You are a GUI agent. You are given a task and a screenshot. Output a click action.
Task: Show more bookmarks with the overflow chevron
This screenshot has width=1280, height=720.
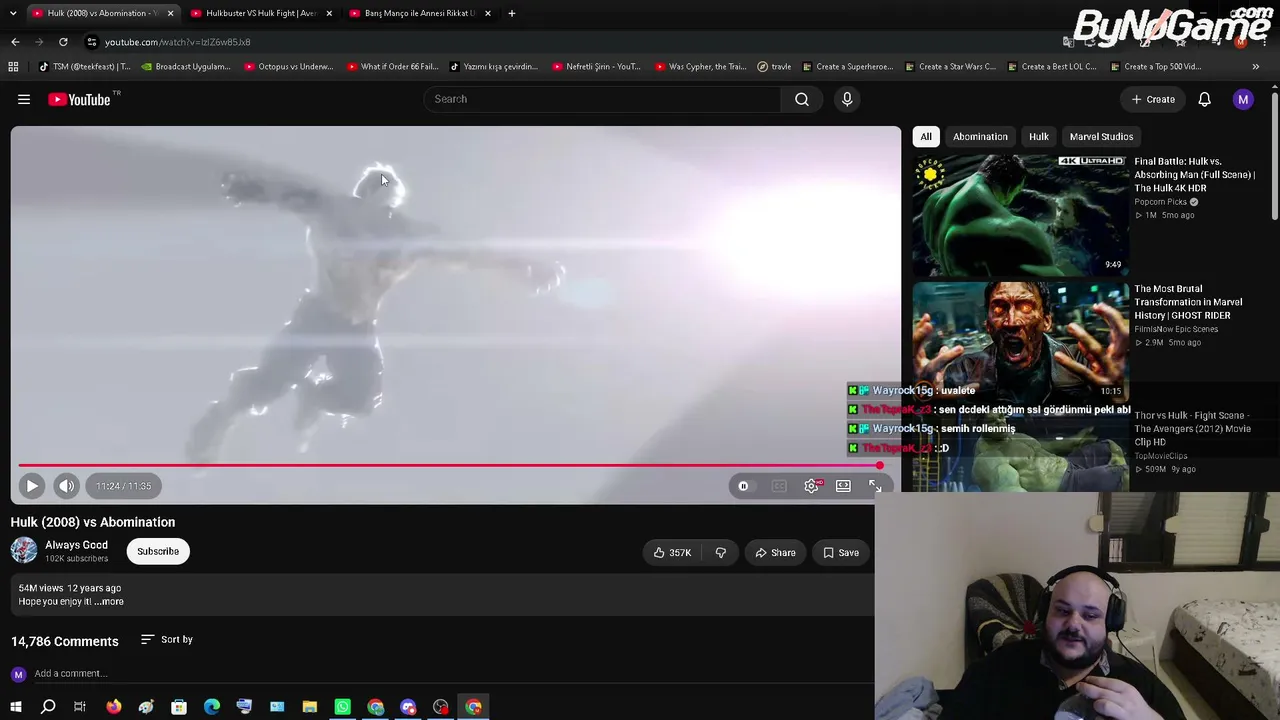[1256, 67]
